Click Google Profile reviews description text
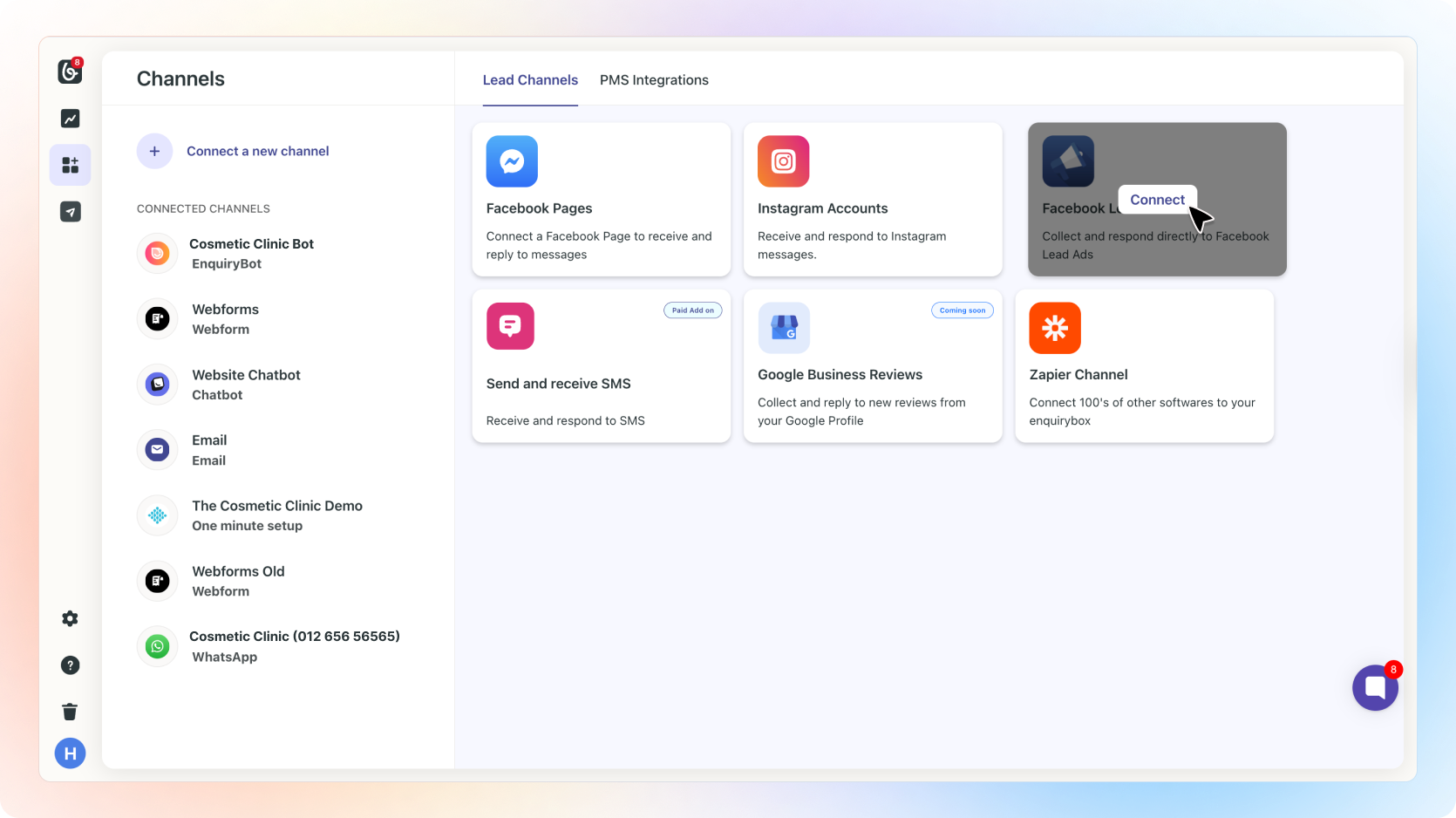This screenshot has height=818, width=1456. click(x=861, y=412)
